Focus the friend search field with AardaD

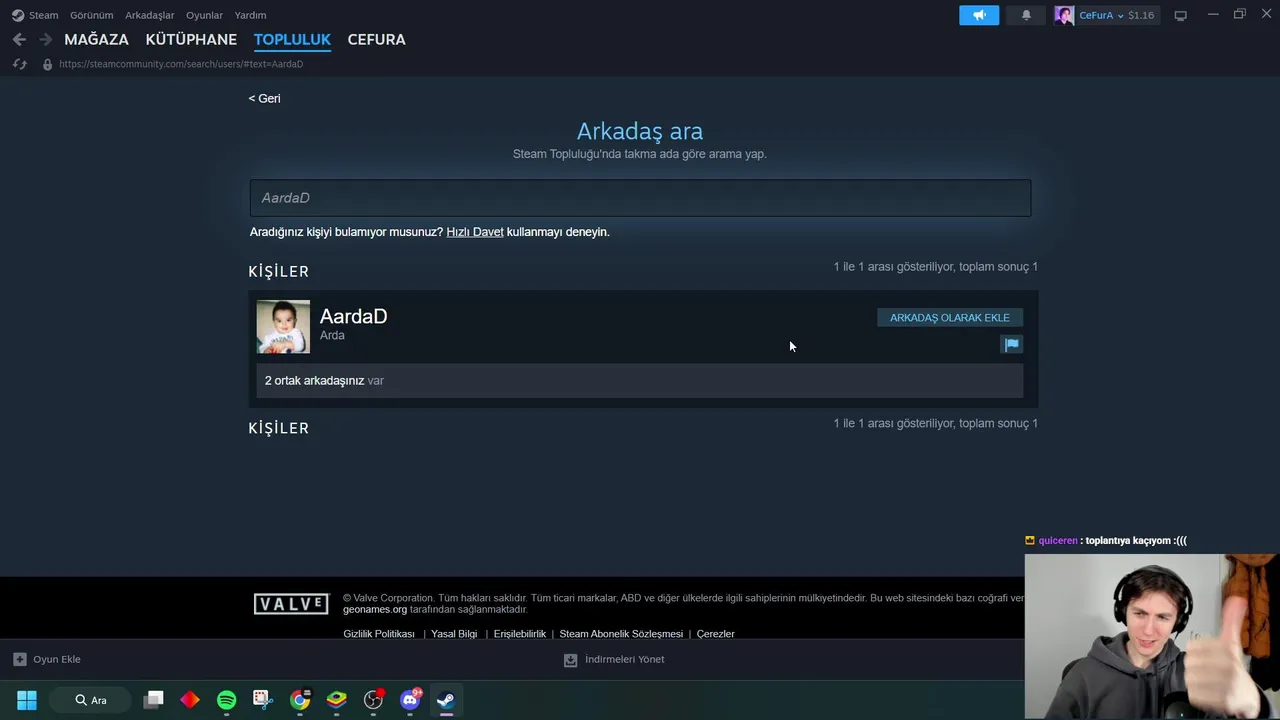click(x=640, y=198)
